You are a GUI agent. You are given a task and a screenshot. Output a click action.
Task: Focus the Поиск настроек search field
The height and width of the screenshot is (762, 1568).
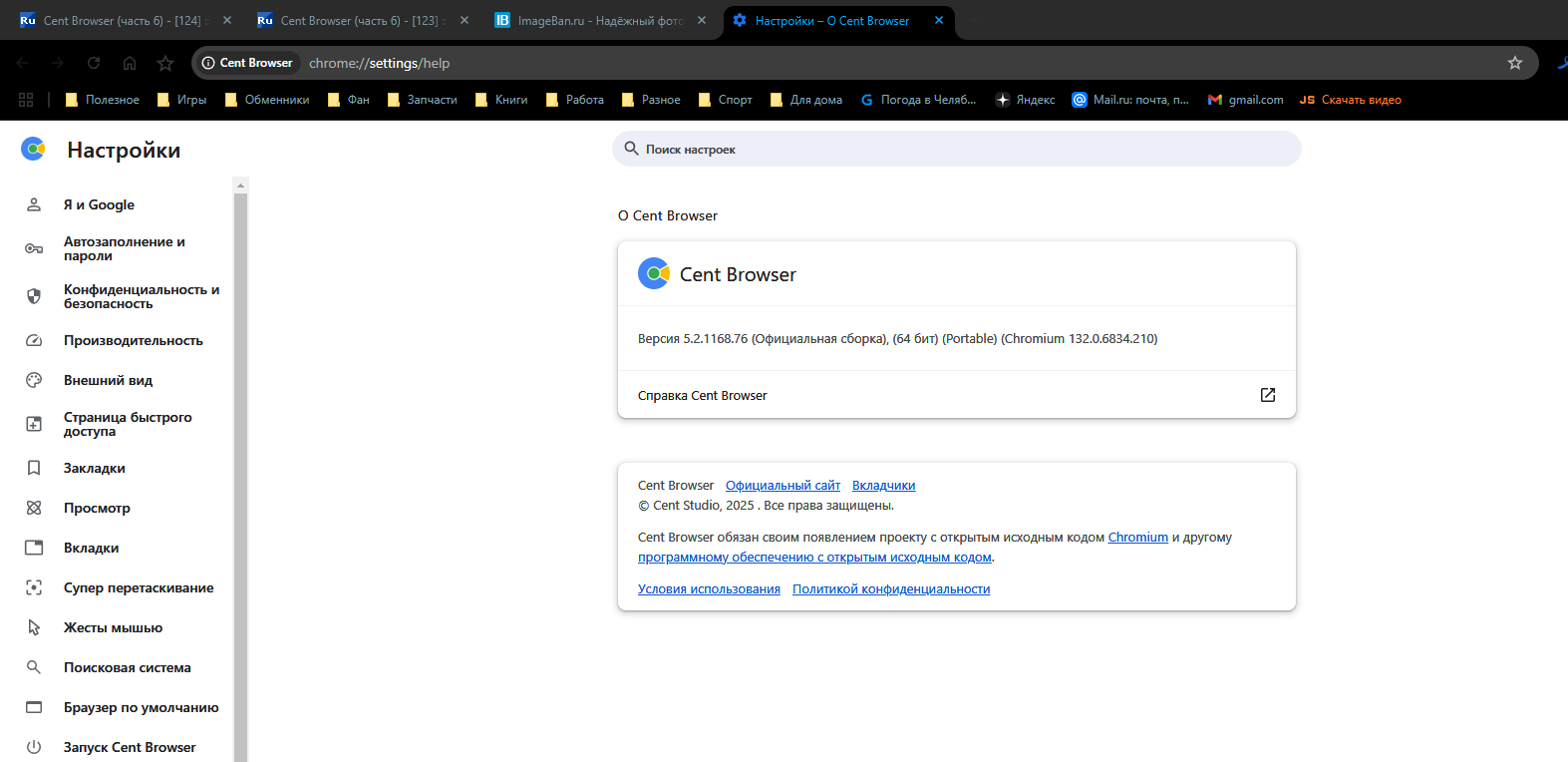pyautogui.click(x=957, y=149)
